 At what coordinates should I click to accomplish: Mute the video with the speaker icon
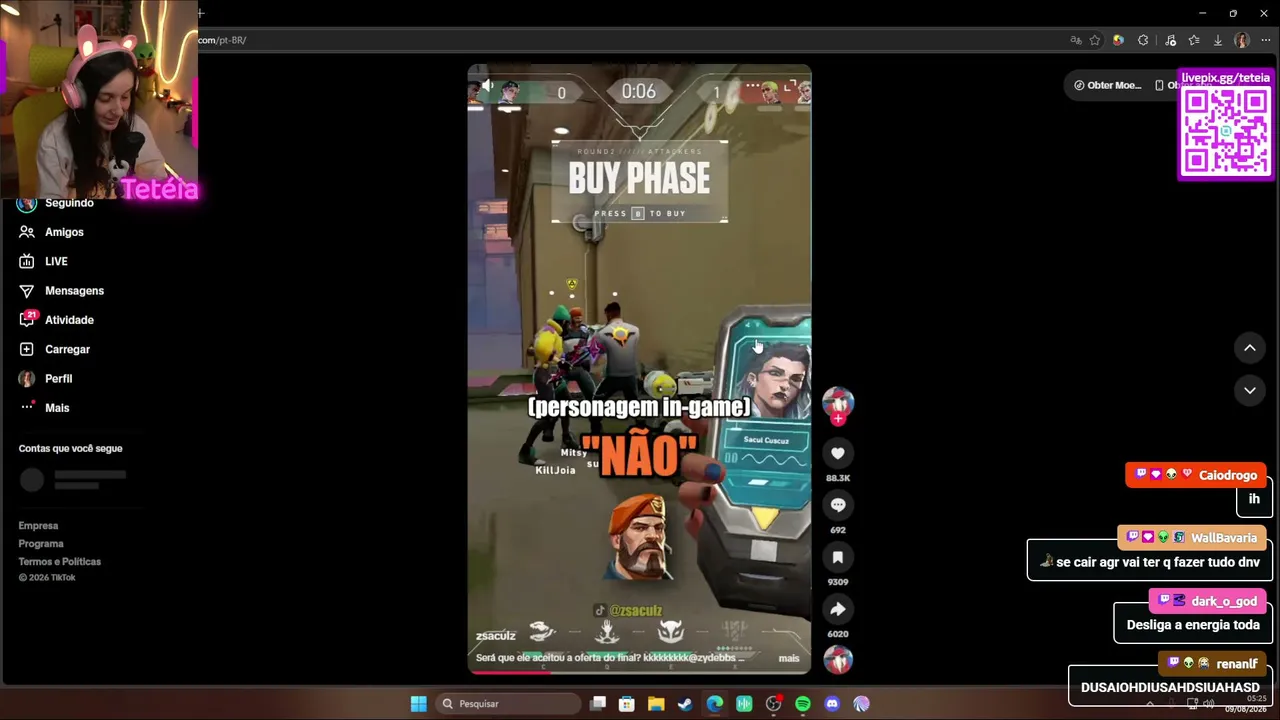pyautogui.click(x=487, y=87)
